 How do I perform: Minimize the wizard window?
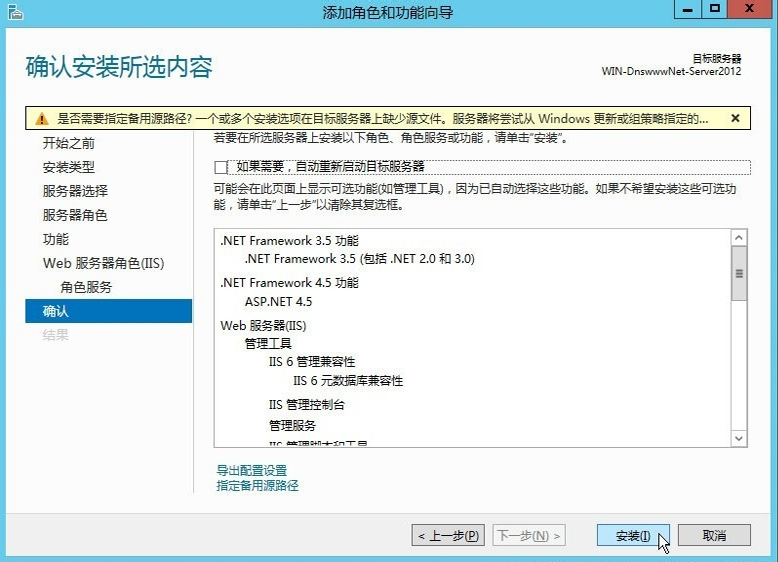[687, 9]
